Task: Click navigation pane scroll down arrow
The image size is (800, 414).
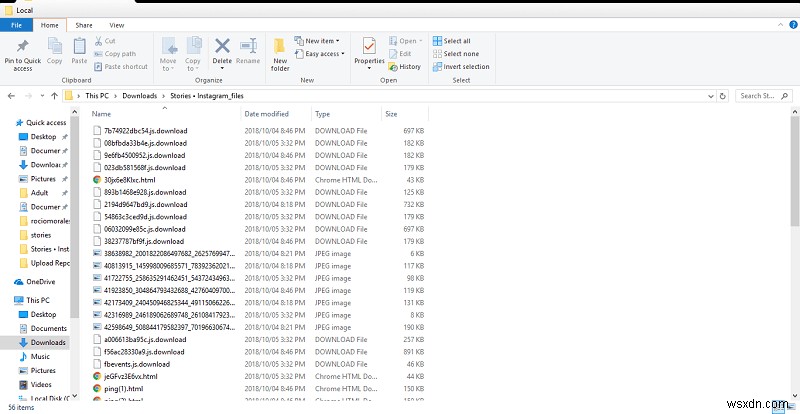Action: pos(74,396)
